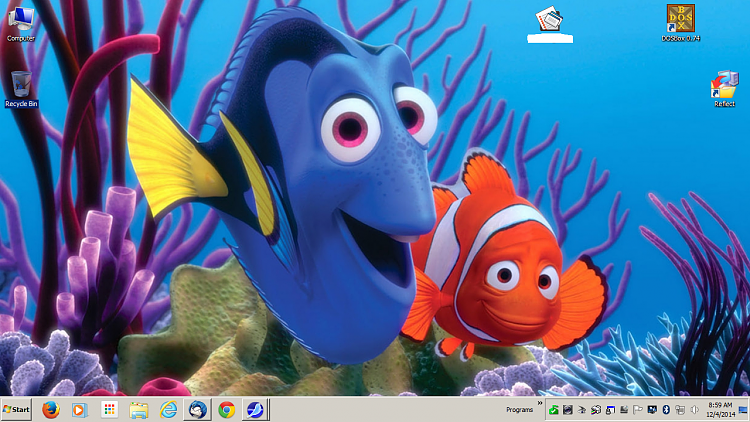This screenshot has width=750, height=422.
Task: Open the volume speaker tray icon
Action: (x=694, y=410)
